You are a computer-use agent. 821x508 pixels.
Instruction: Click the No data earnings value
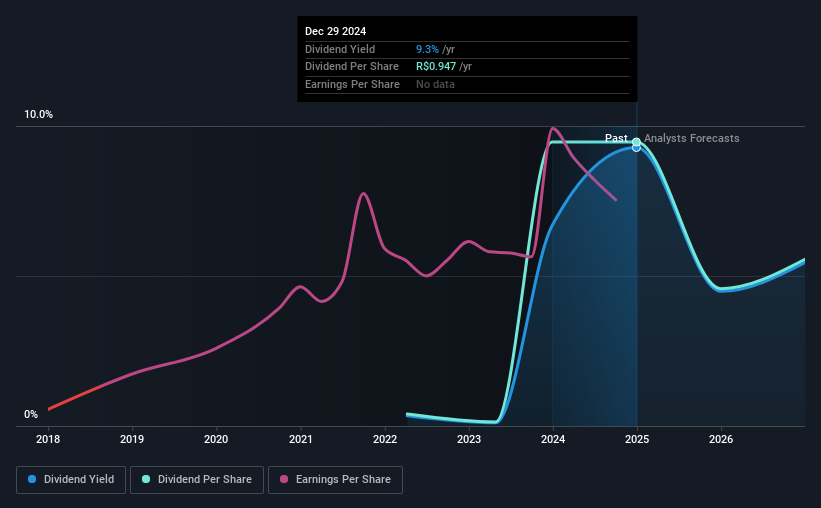click(x=435, y=84)
